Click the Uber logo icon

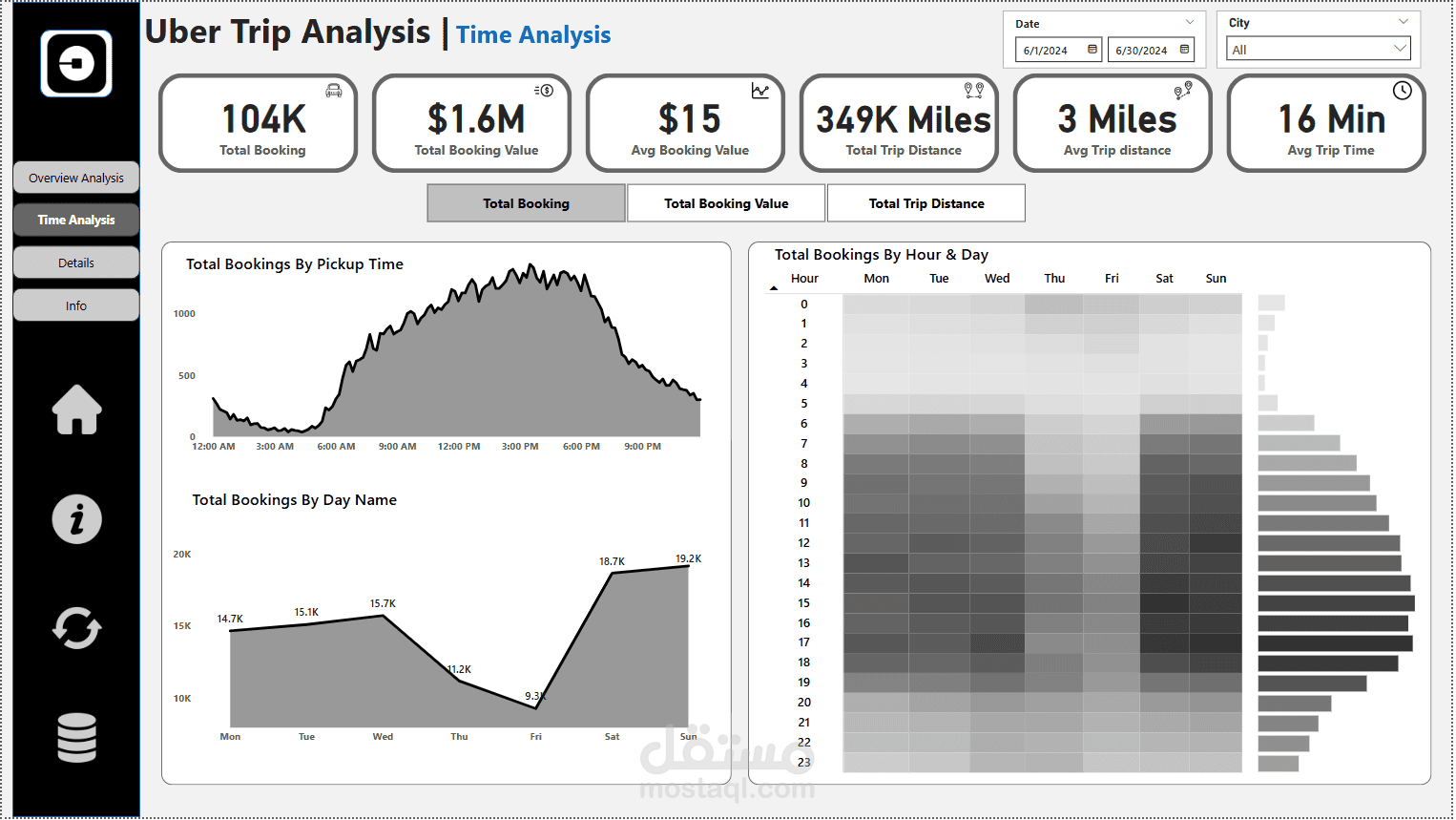pos(76,64)
